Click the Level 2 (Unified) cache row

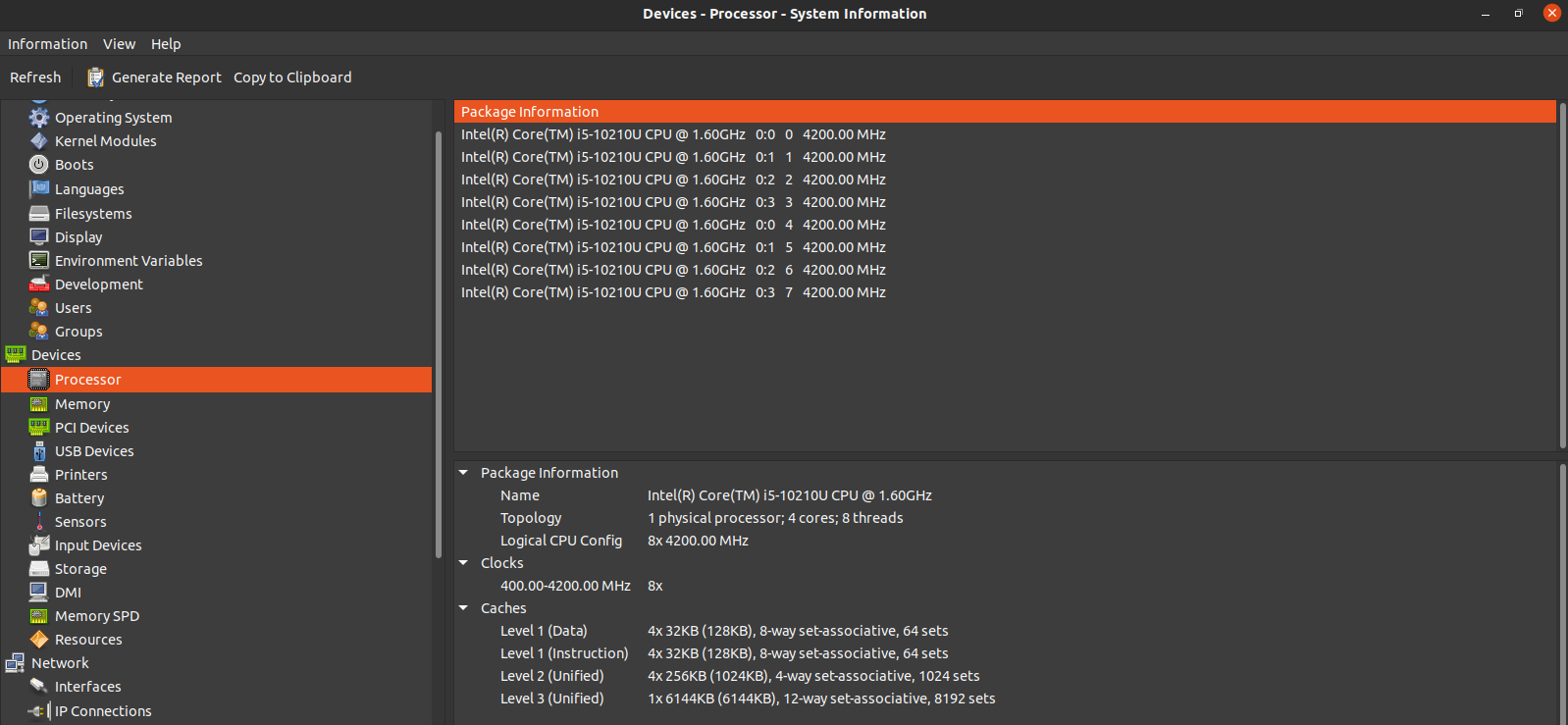click(x=1005, y=676)
